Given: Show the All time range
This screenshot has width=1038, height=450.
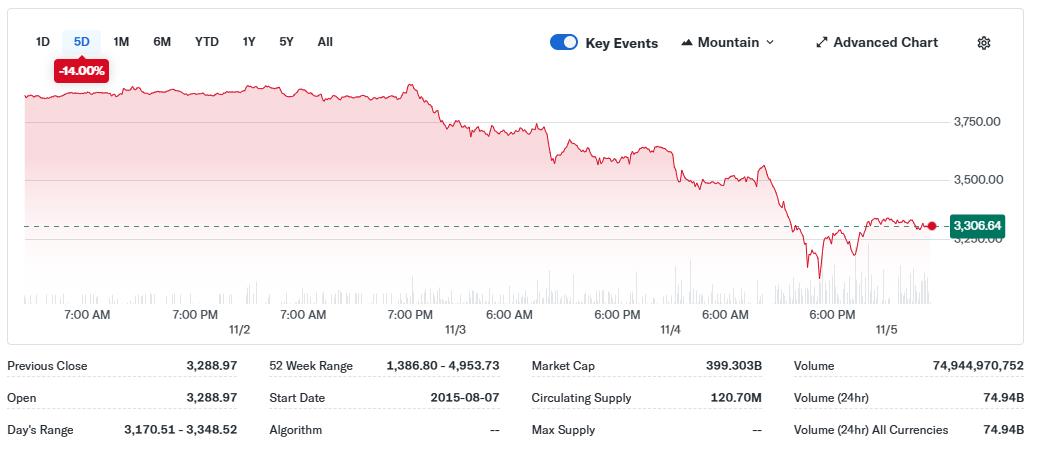Looking at the screenshot, I should click(325, 42).
